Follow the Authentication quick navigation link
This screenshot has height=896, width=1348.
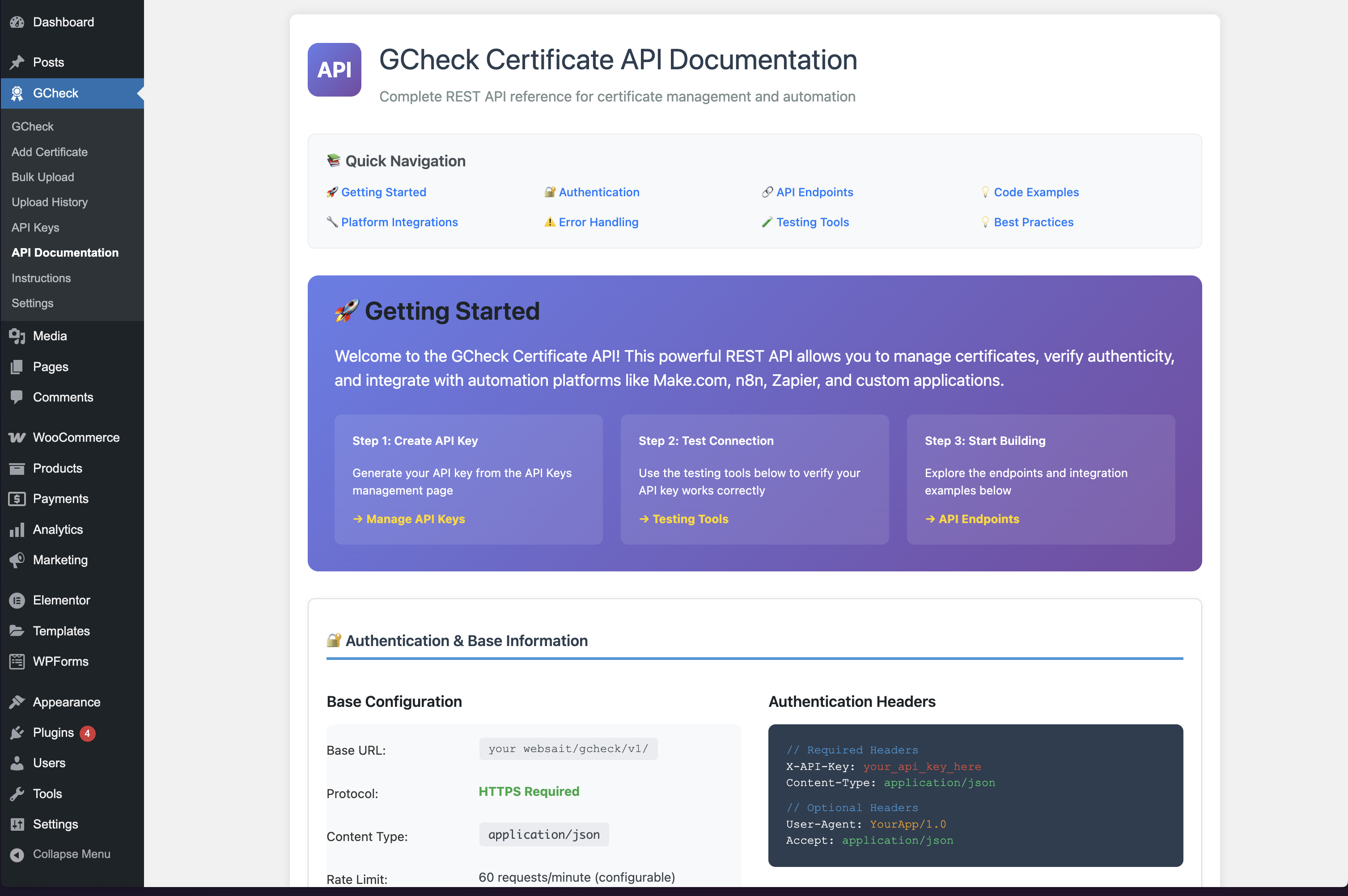[599, 192]
